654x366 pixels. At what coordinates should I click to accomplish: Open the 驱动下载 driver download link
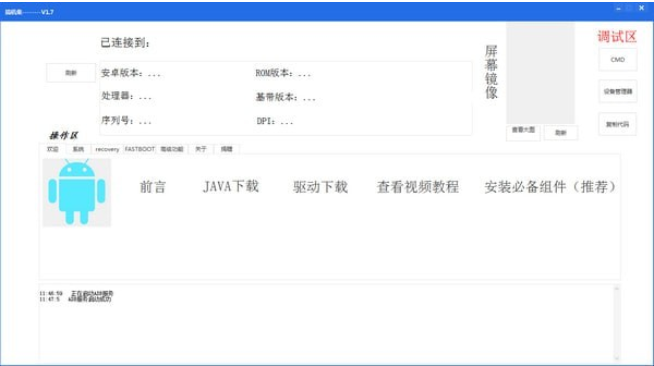point(320,186)
